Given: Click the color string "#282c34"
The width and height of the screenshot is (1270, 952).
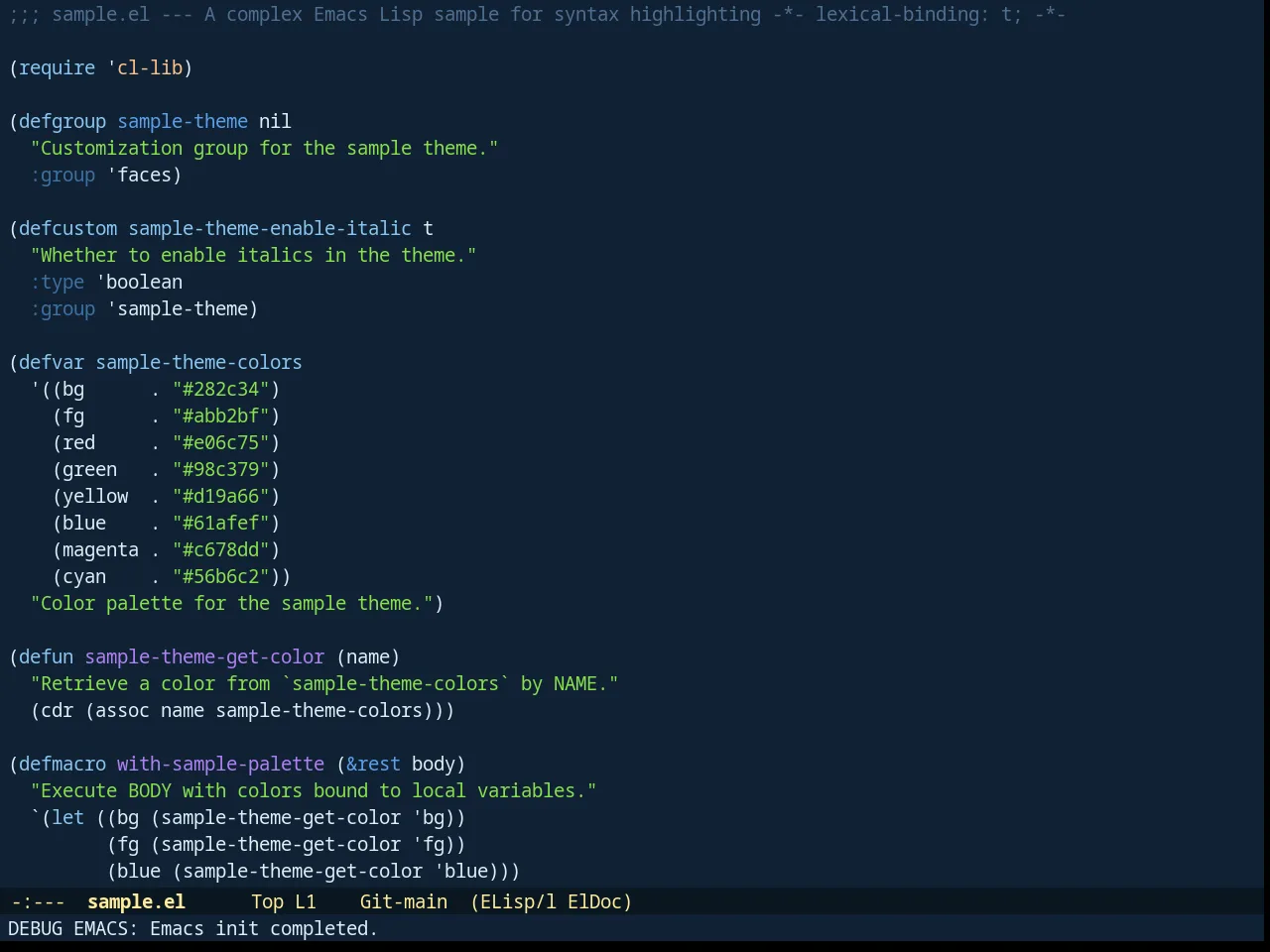Looking at the screenshot, I should click(220, 389).
